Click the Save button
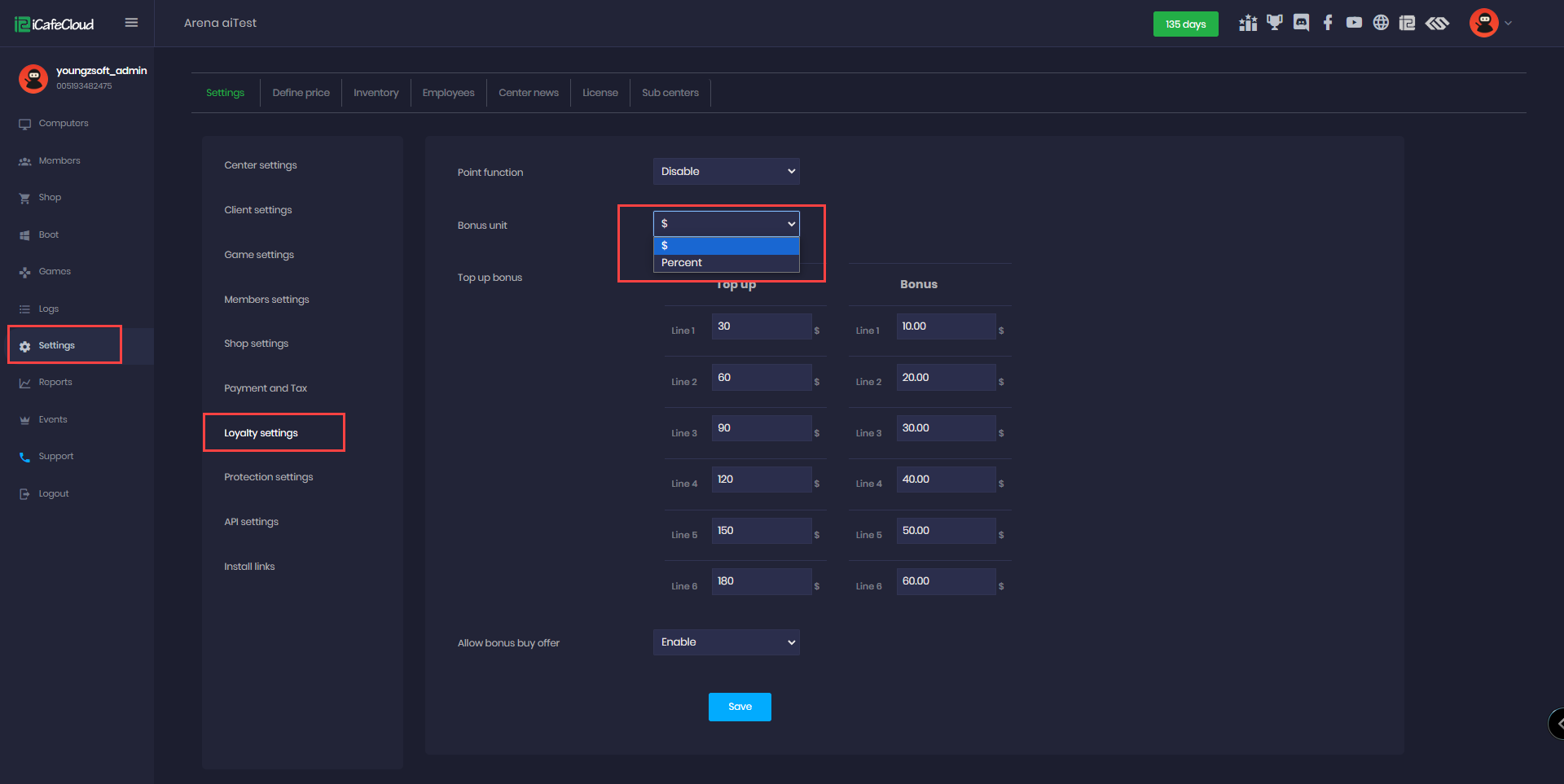 pos(740,707)
